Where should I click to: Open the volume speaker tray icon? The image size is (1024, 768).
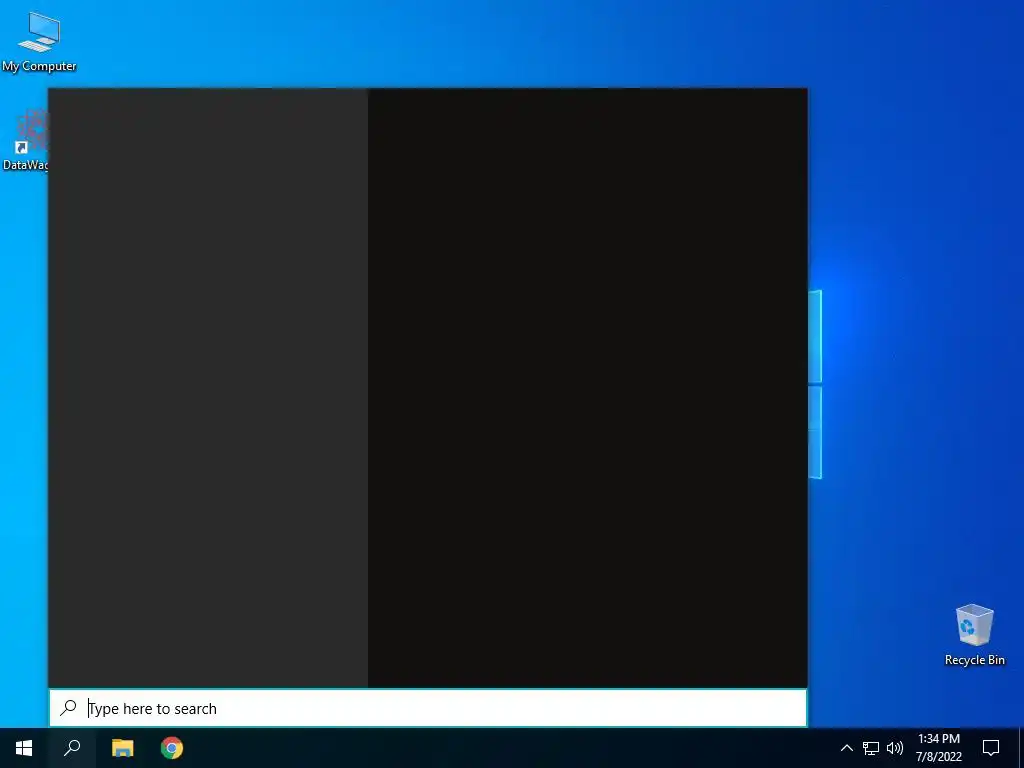click(895, 748)
